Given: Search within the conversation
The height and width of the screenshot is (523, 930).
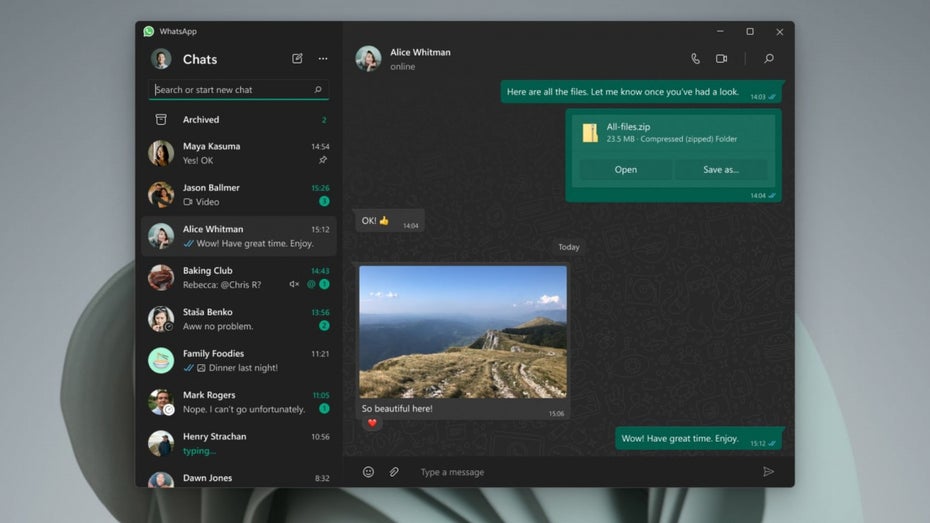Looking at the screenshot, I should point(768,59).
